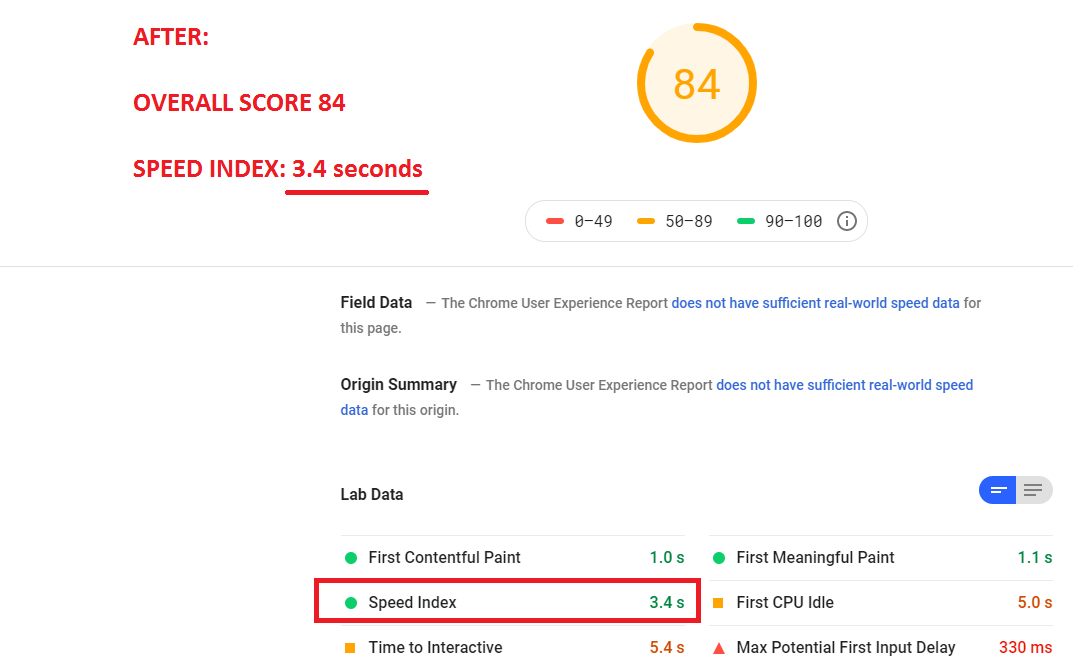Click the green dot beside Speed Index
This screenshot has width=1073, height=659.
(x=350, y=602)
